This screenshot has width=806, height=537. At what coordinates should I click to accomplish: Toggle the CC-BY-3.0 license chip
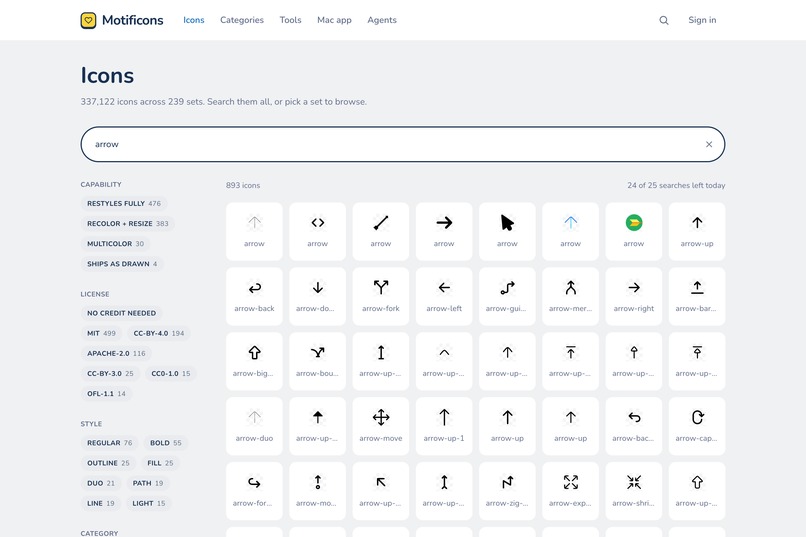tap(110, 373)
